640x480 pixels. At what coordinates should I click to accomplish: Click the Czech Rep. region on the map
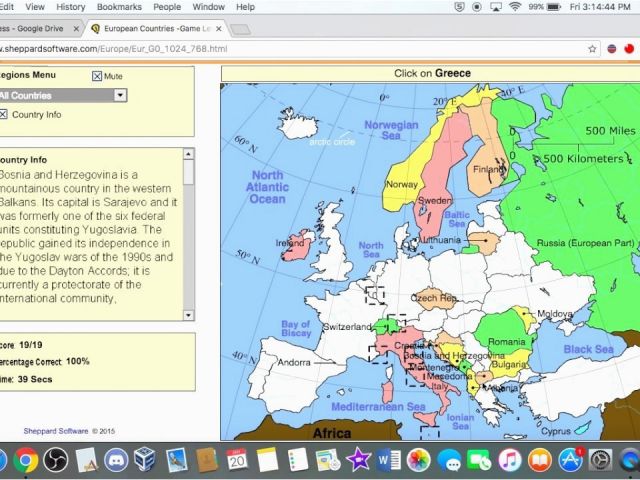(435, 300)
